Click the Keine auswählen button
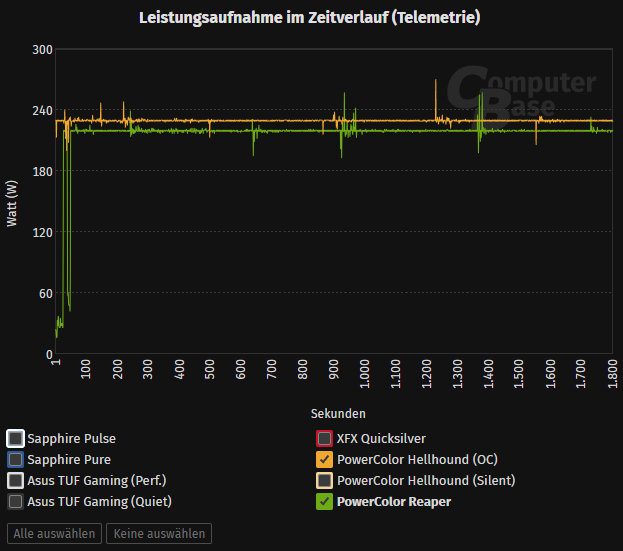This screenshot has width=623, height=551. pos(159,534)
